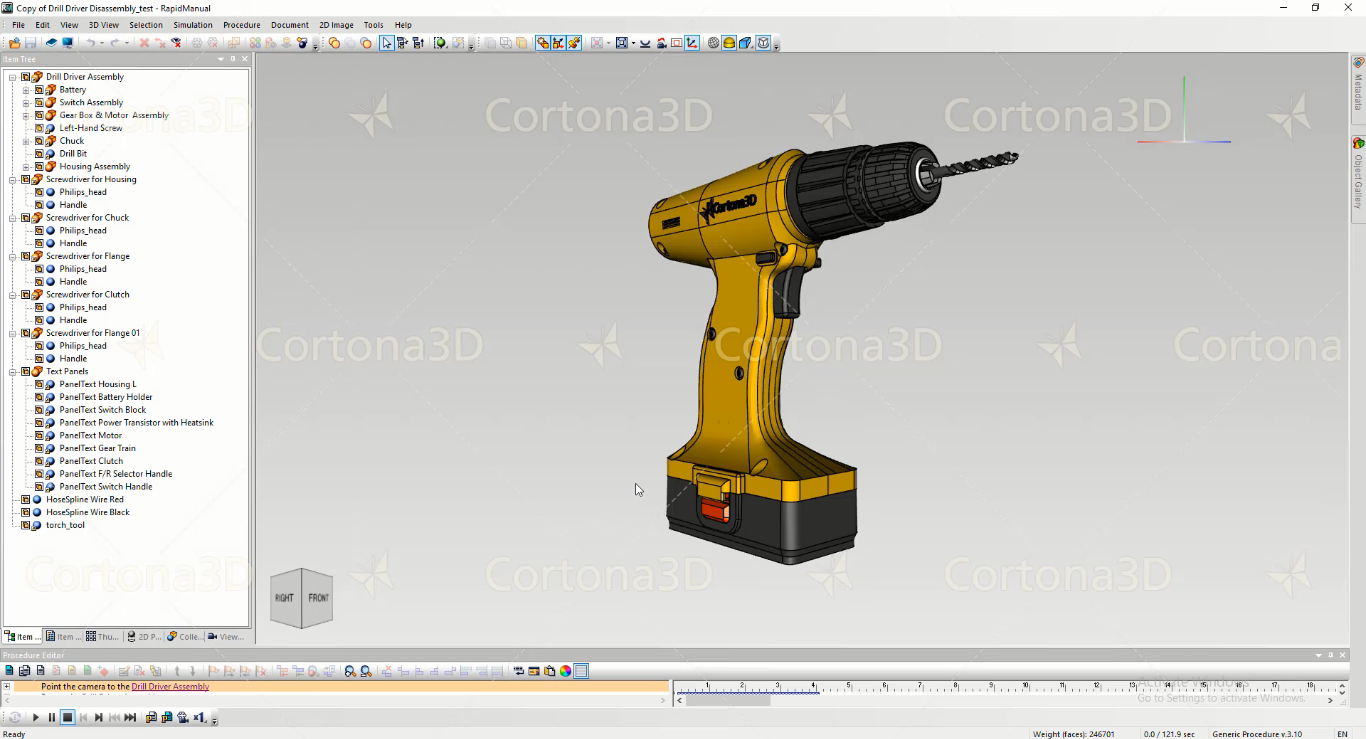This screenshot has height=739, width=1366.
Task: Collapse the Screwdriver for Flange 01 node
Action: pyautogui.click(x=13, y=333)
